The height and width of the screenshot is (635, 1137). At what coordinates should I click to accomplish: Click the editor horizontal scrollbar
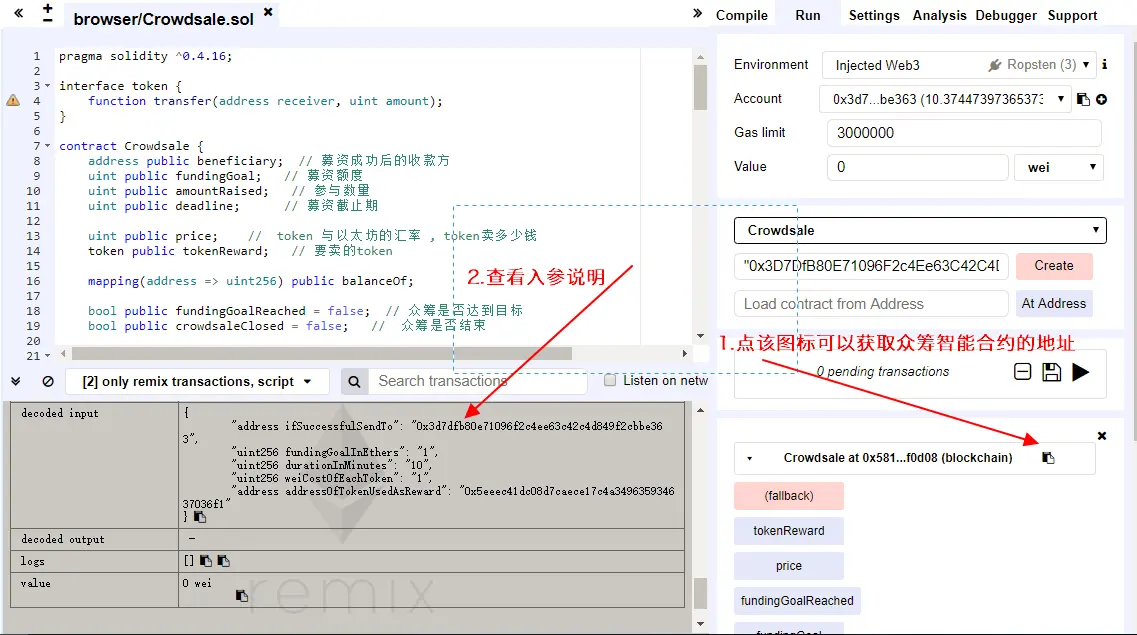(322, 353)
